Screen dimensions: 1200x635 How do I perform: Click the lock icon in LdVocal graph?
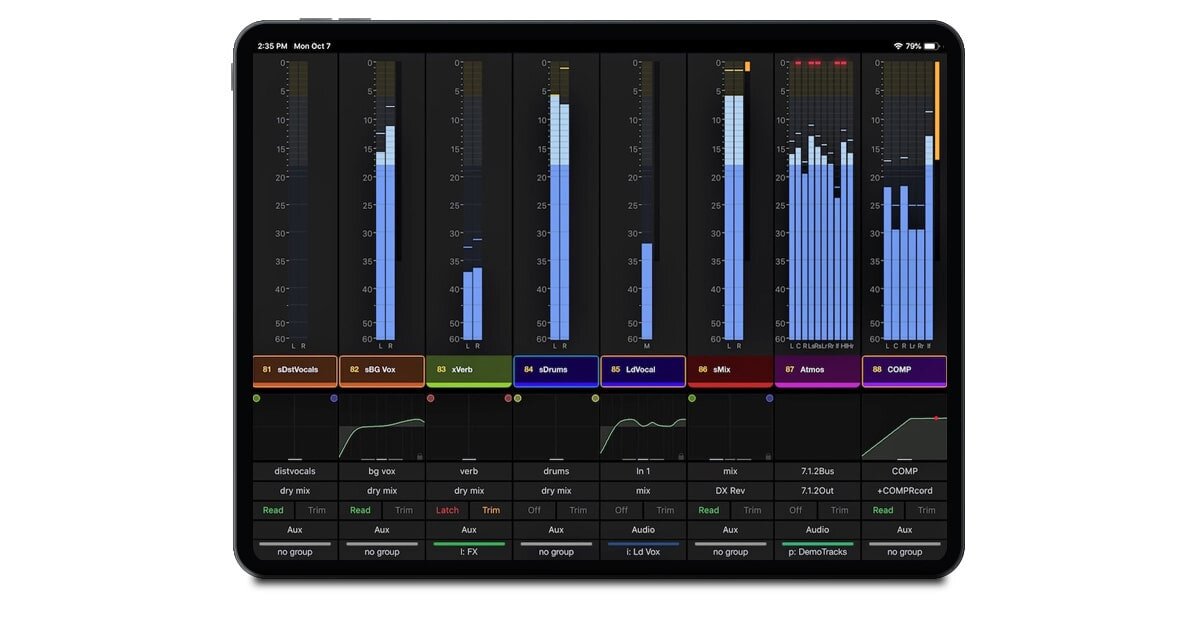tap(680, 456)
